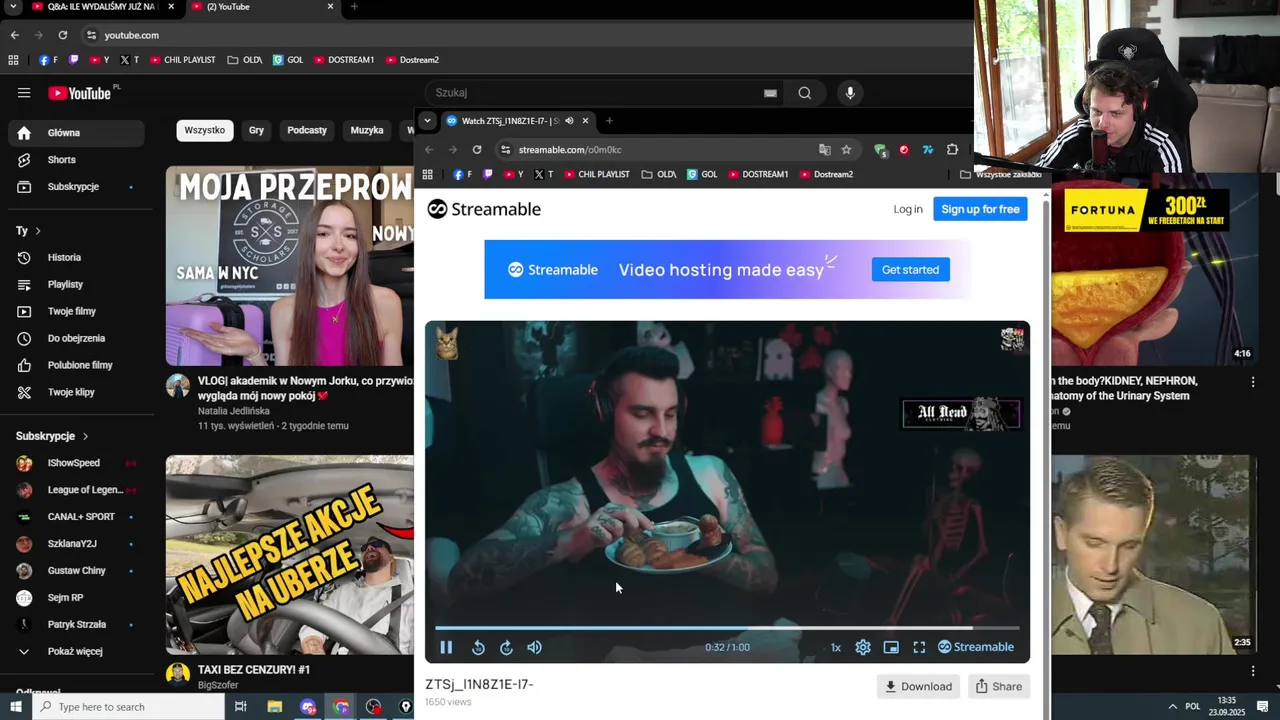Open Twitch bookmark in Streamable window
The image size is (1280, 720).
click(488, 174)
